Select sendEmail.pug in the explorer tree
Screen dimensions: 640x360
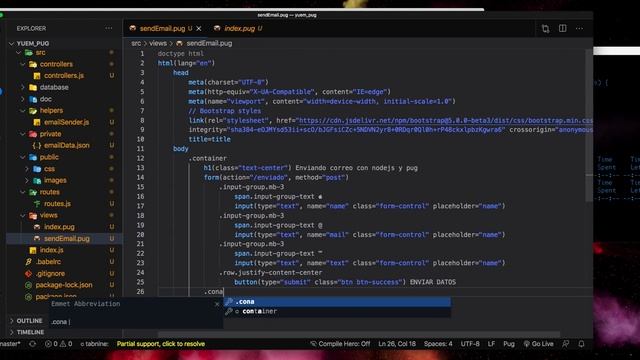67,238
